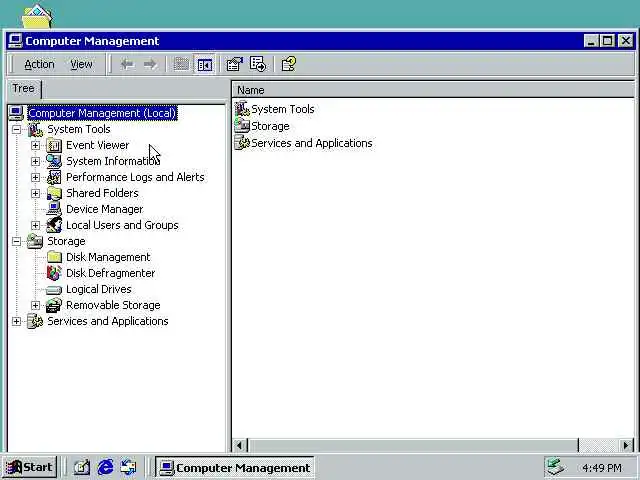Click the Name column header

click(433, 90)
